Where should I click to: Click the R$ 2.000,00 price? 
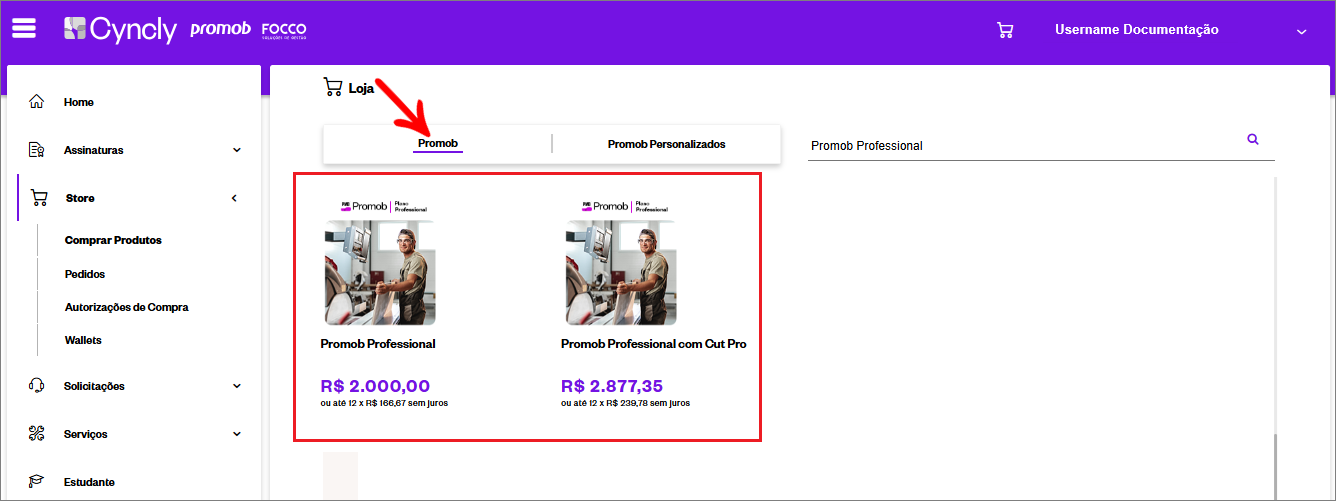[x=375, y=386]
